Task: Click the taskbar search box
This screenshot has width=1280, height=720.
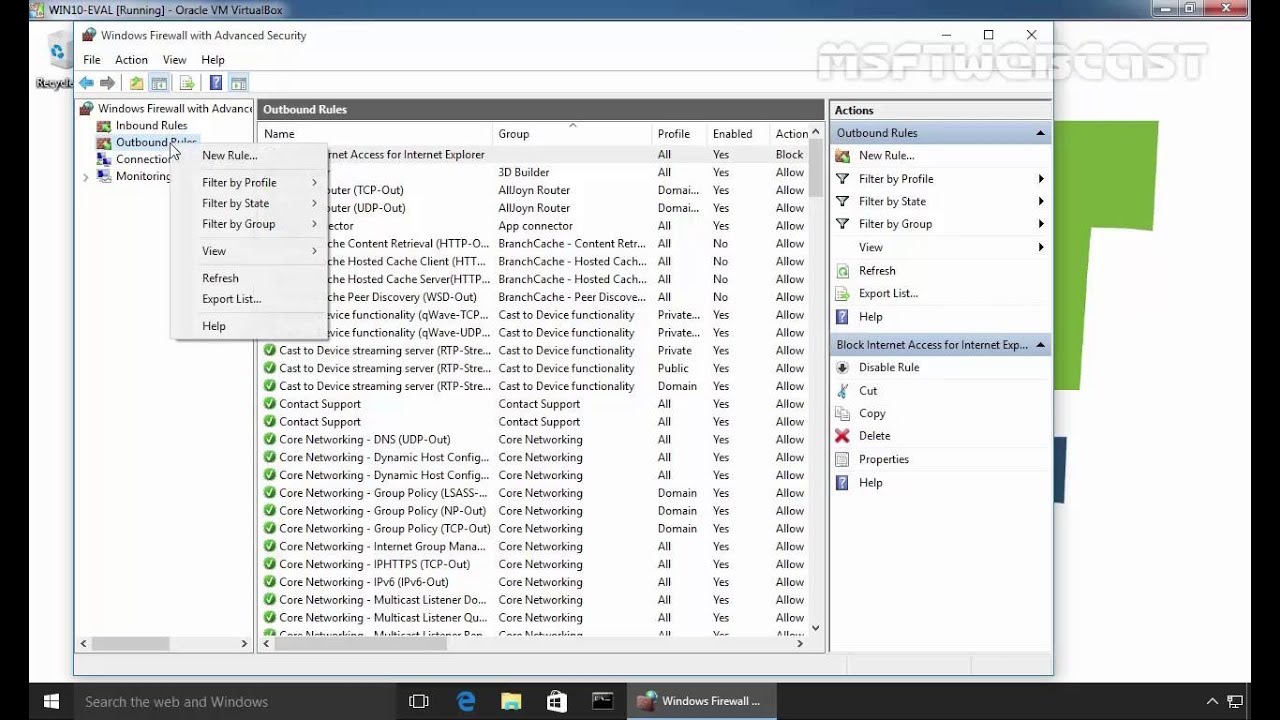Action: point(235,701)
